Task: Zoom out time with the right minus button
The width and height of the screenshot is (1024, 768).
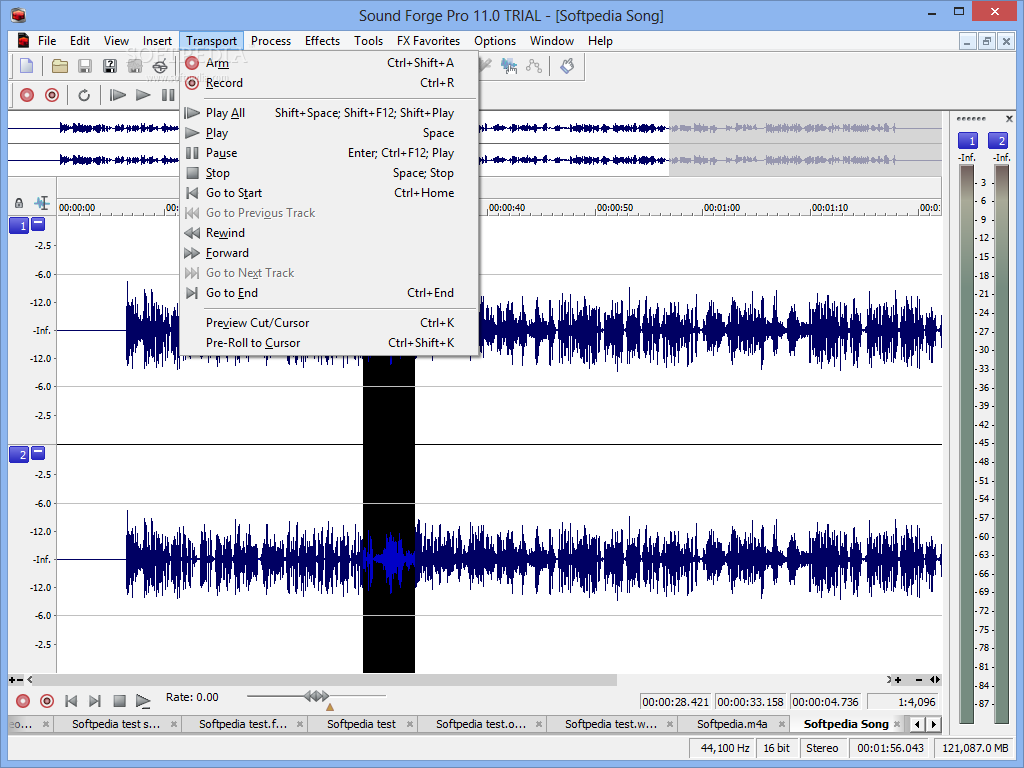Action: click(919, 680)
